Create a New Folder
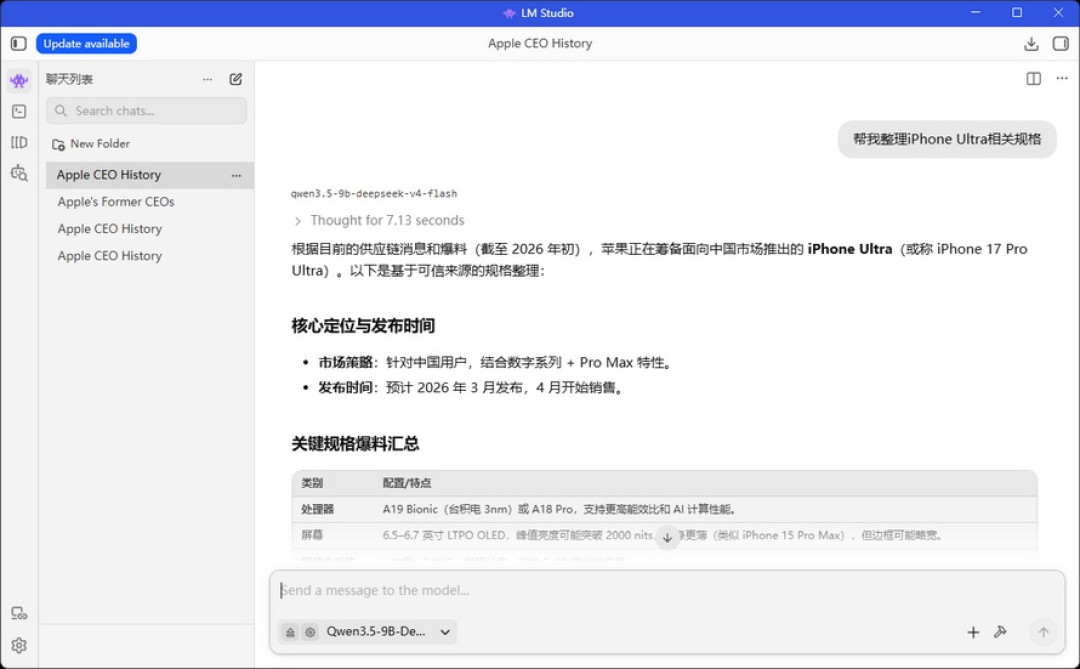This screenshot has height=669, width=1080. coord(91,144)
